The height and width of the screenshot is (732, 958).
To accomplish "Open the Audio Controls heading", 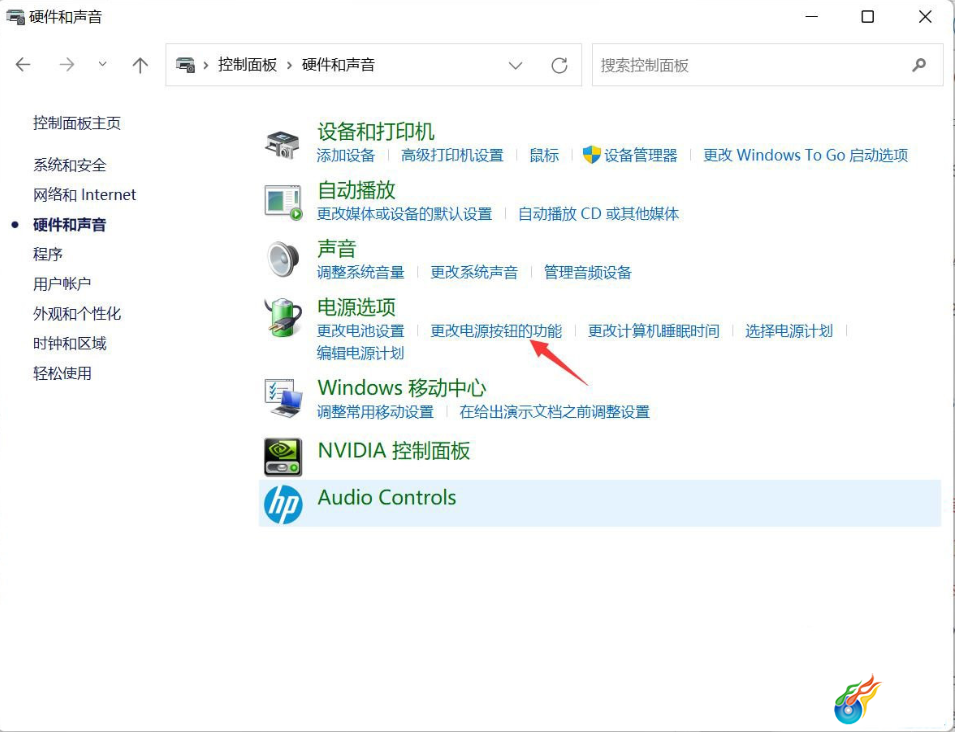I will tap(387, 497).
